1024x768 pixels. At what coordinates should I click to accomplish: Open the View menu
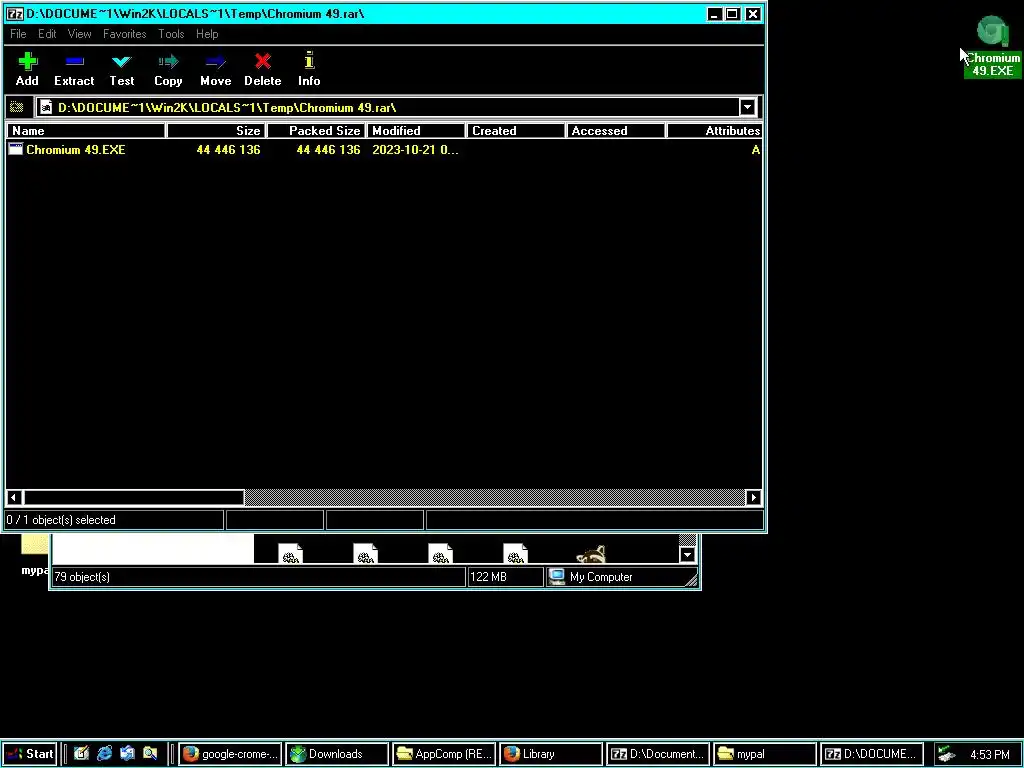[80, 34]
